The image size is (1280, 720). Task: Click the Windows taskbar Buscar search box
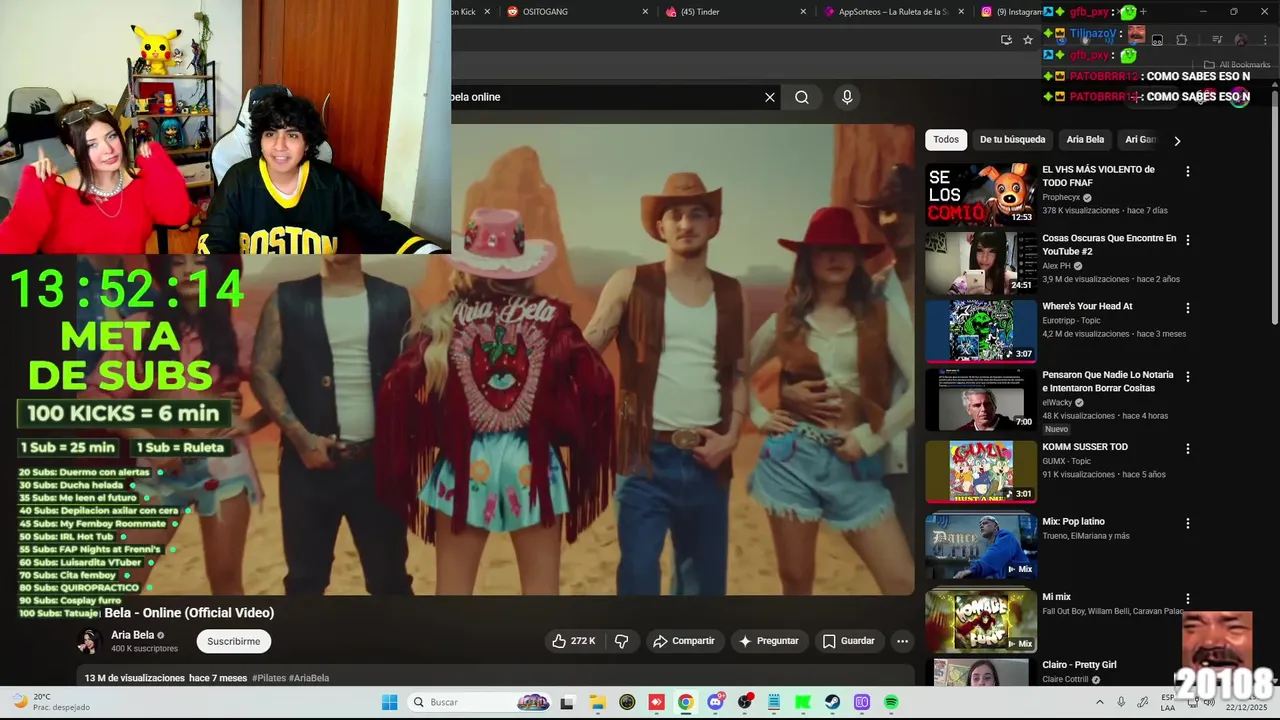[x=480, y=702]
